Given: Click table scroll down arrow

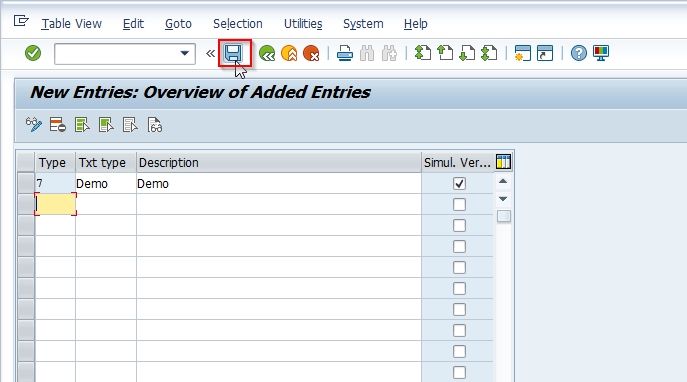Looking at the screenshot, I should click(503, 199).
